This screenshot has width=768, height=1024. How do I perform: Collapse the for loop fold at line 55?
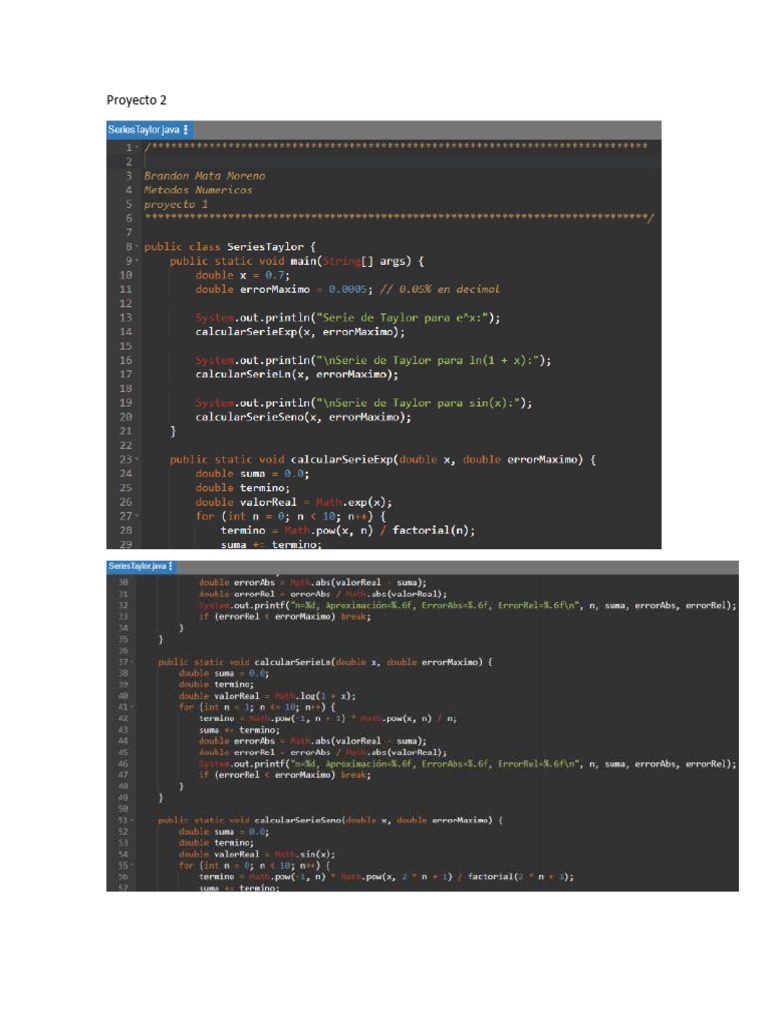(x=133, y=865)
